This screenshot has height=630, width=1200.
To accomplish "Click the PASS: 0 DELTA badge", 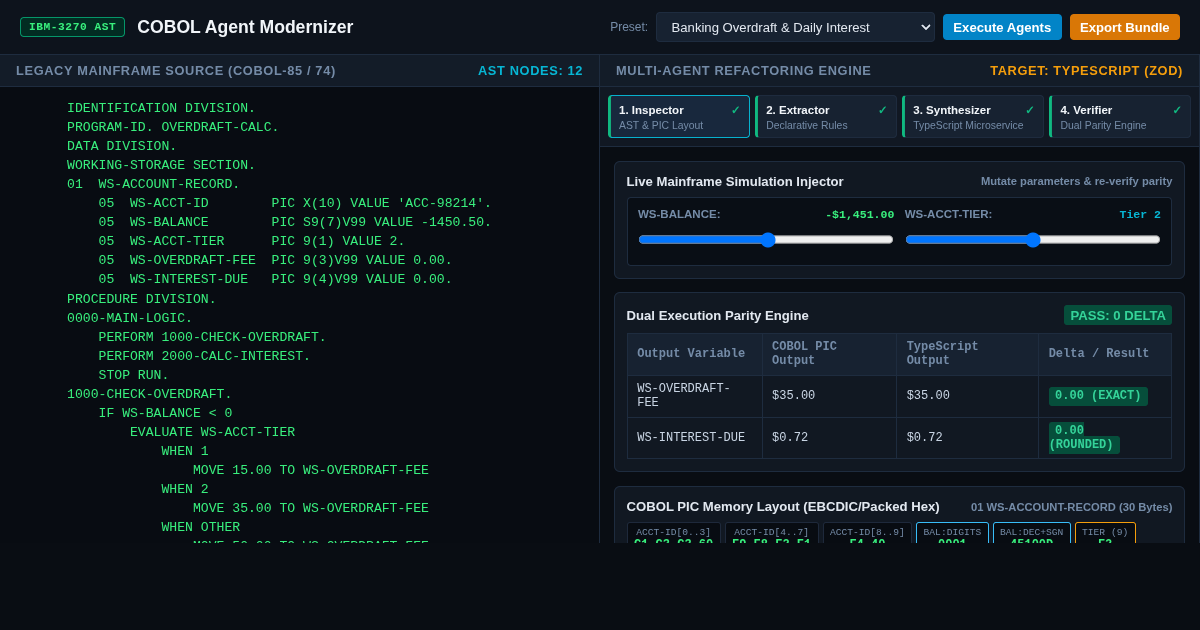I will point(1118,315).
